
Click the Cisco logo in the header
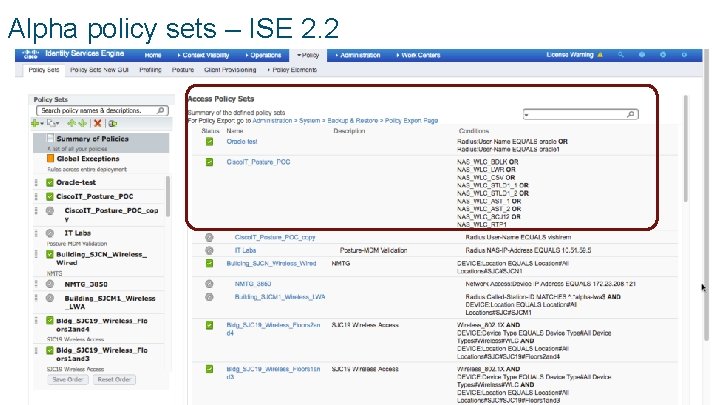pyautogui.click(x=30, y=55)
